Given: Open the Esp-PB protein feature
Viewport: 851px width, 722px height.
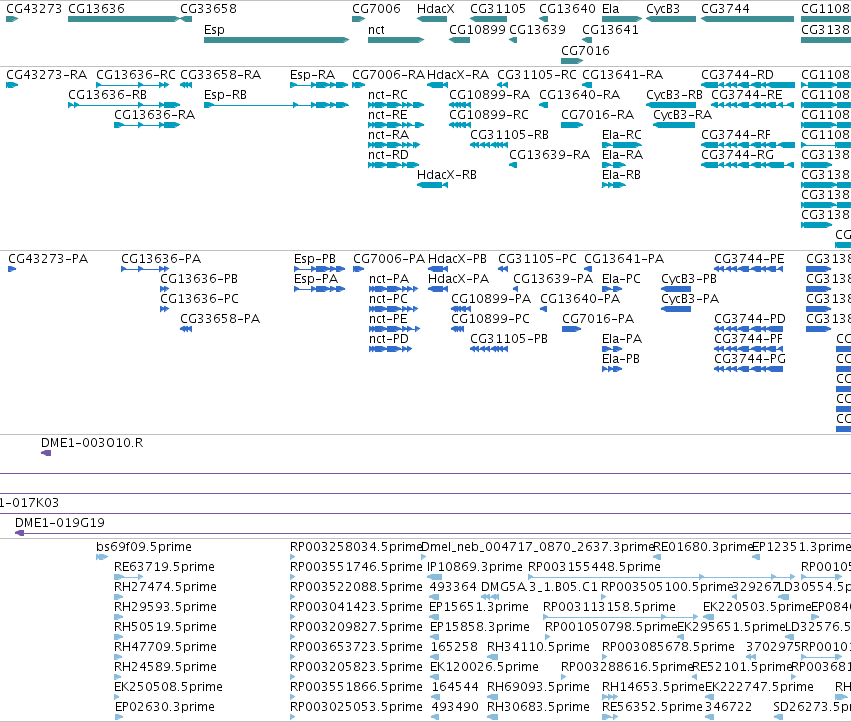Looking at the screenshot, I should (320, 269).
